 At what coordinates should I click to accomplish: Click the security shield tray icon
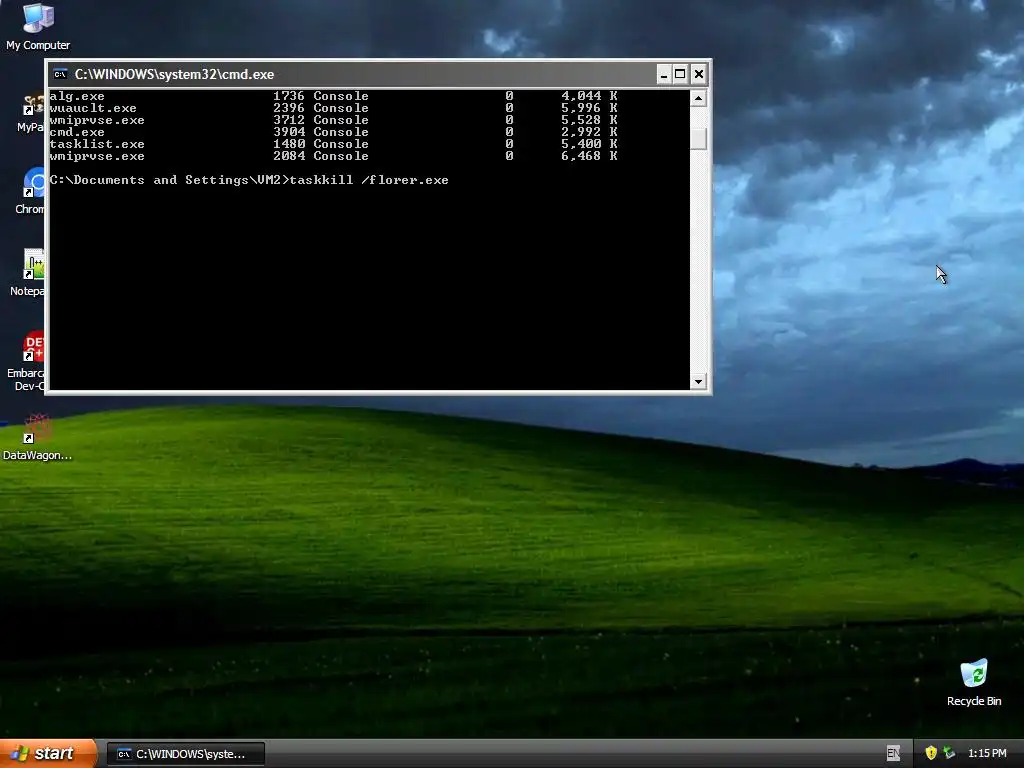point(931,753)
